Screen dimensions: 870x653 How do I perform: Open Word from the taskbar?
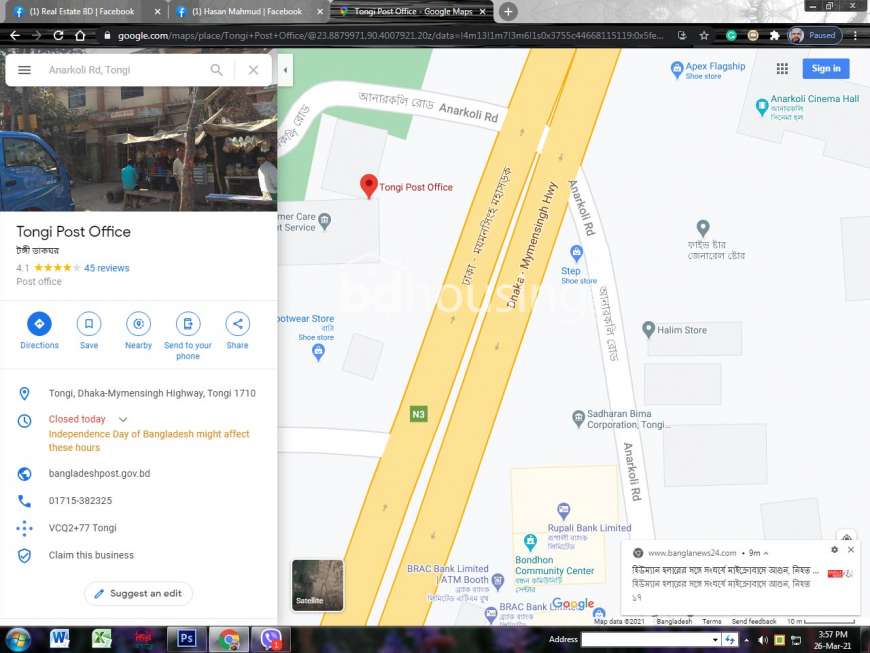pos(59,640)
